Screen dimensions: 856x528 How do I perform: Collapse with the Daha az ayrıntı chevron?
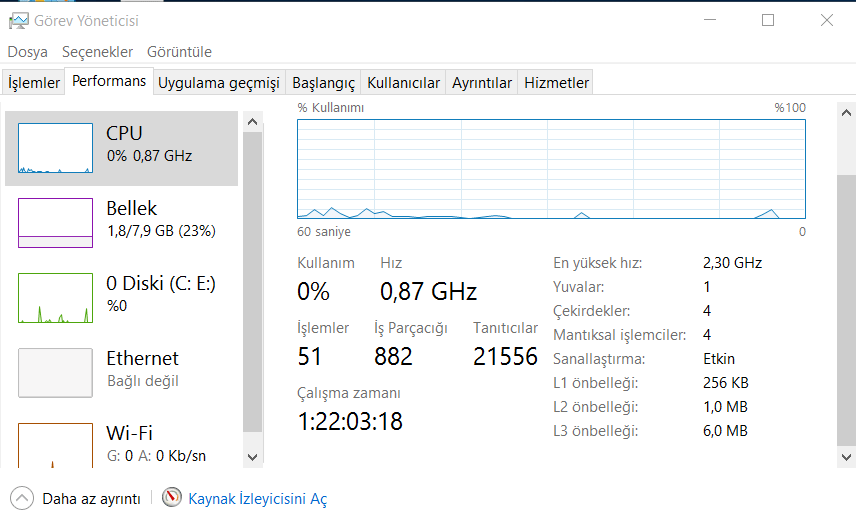click(x=21, y=498)
